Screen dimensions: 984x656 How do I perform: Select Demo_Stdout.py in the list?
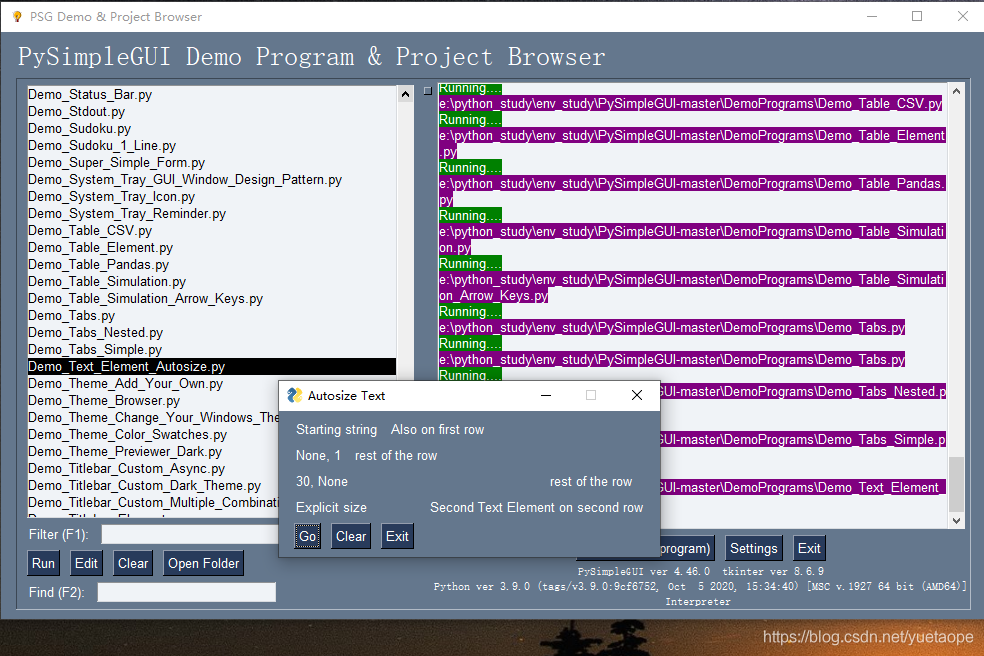211,111
